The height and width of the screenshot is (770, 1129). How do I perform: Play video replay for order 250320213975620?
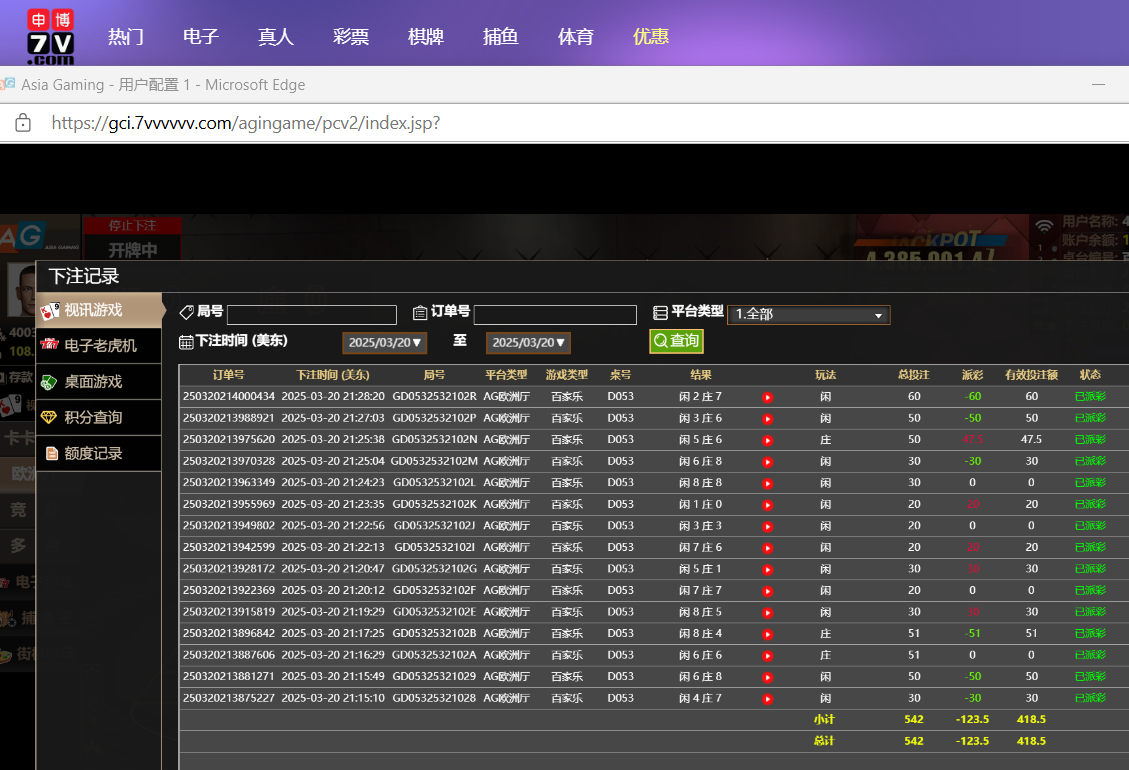click(767, 440)
